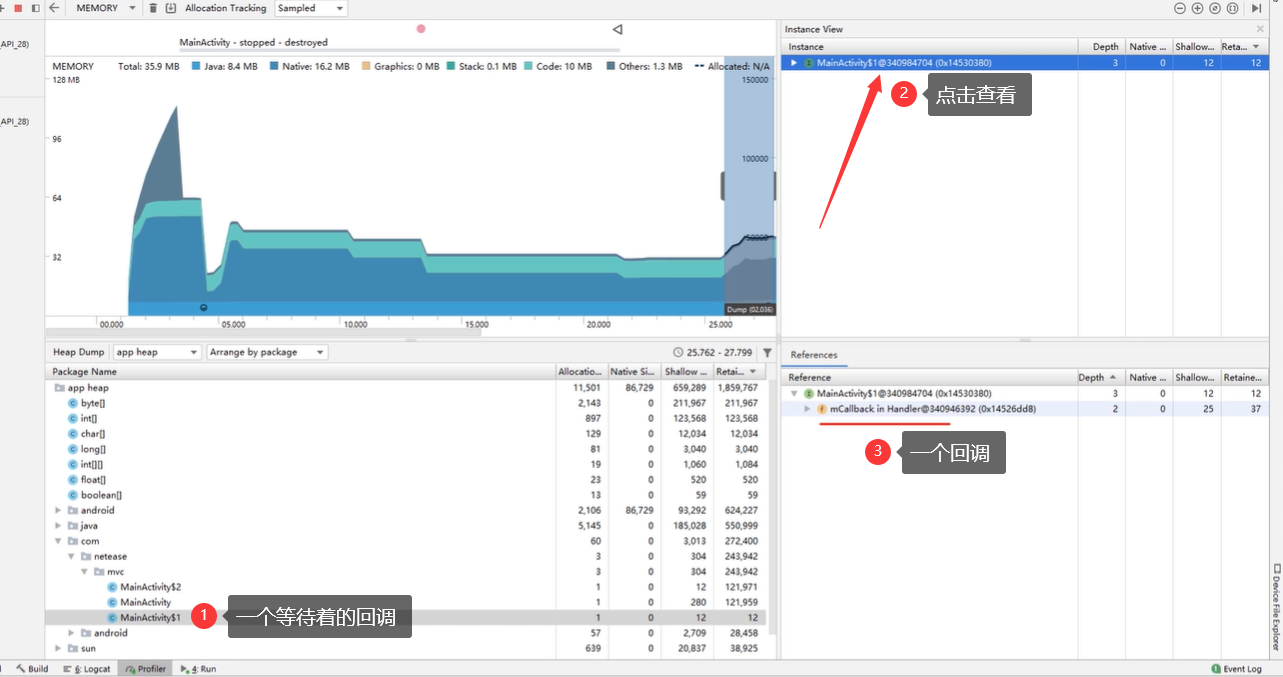1283x677 pixels.
Task: Switch to the References tab
Action: click(x=814, y=355)
